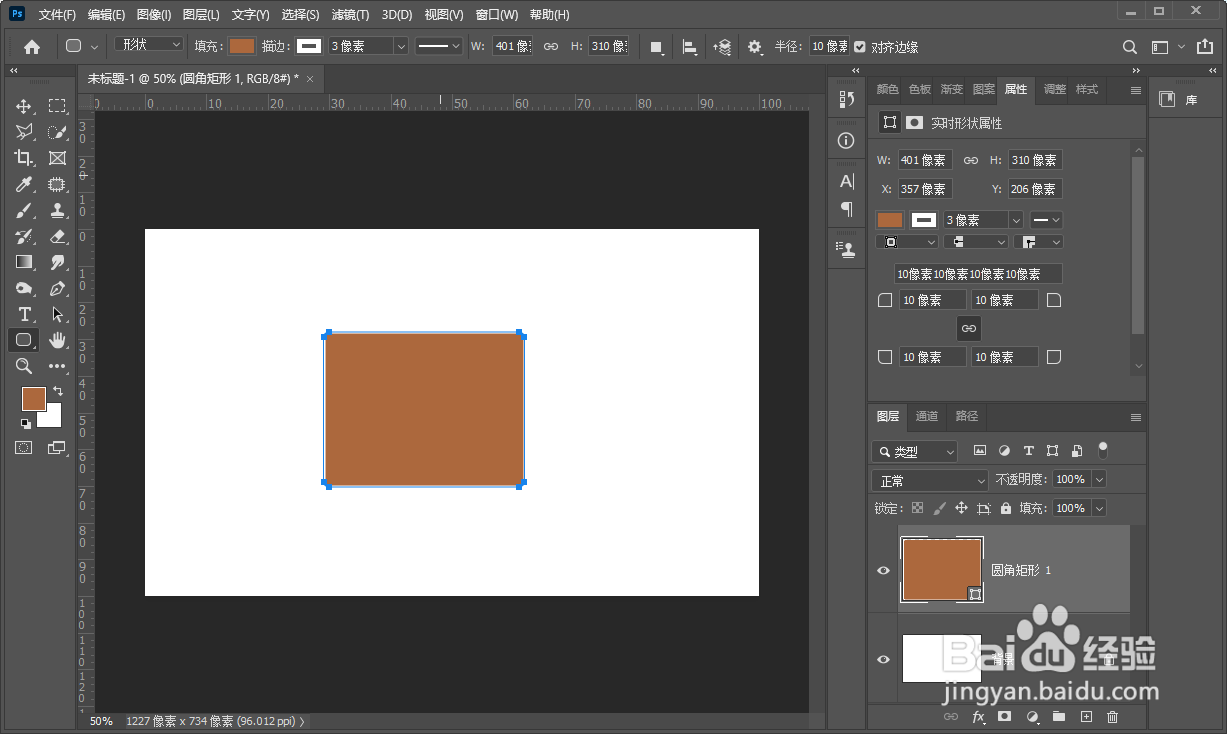Open path arrangement options in options bar
This screenshot has height=734, width=1227.
click(722, 47)
